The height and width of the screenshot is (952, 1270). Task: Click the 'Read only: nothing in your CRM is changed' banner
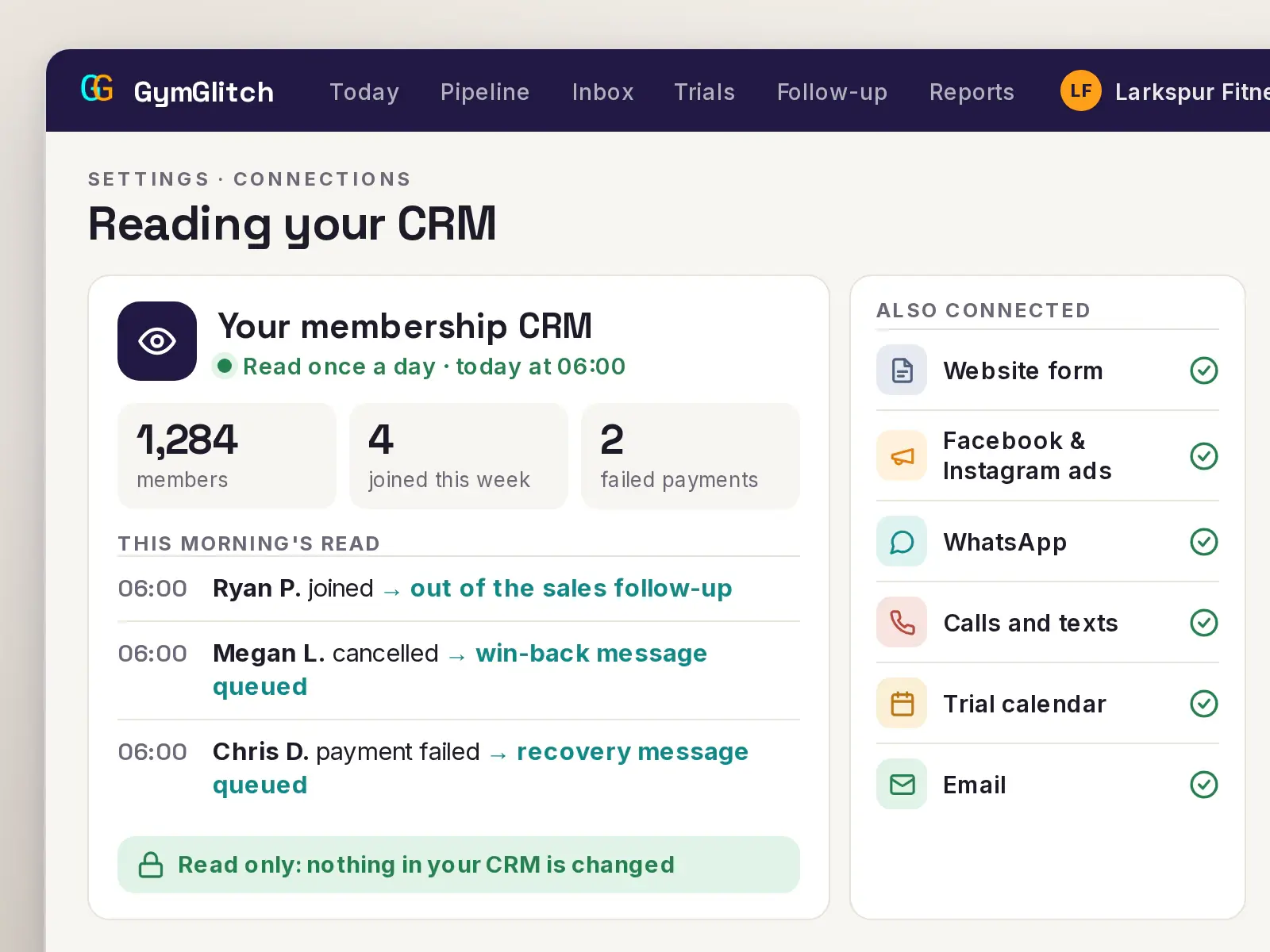(x=459, y=865)
